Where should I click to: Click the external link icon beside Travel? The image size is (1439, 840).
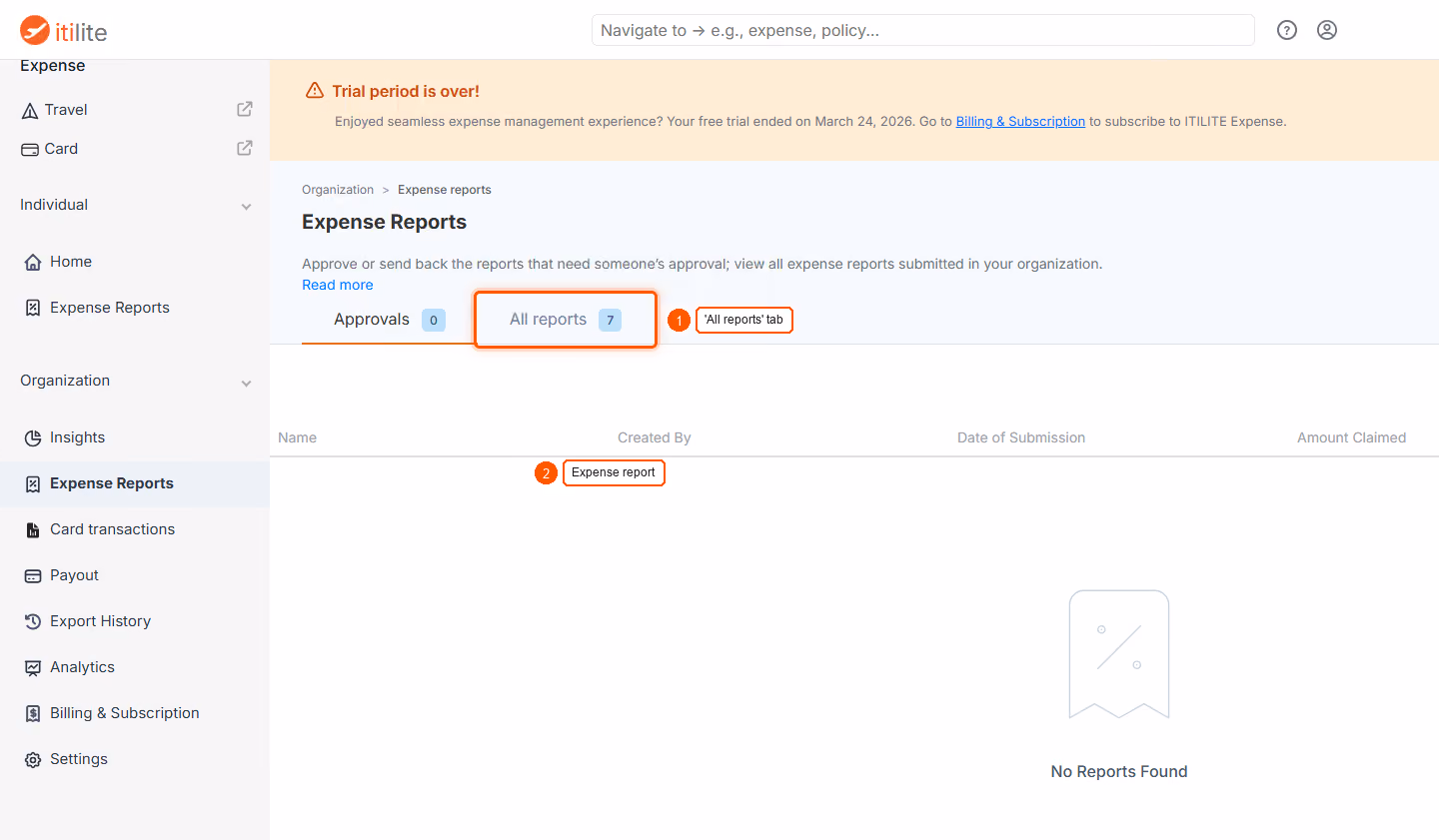pyautogui.click(x=245, y=109)
